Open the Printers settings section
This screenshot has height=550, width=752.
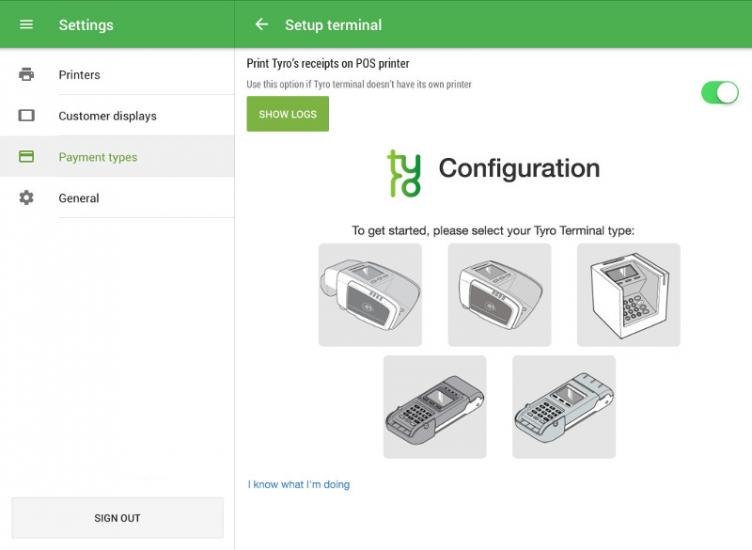(80, 75)
